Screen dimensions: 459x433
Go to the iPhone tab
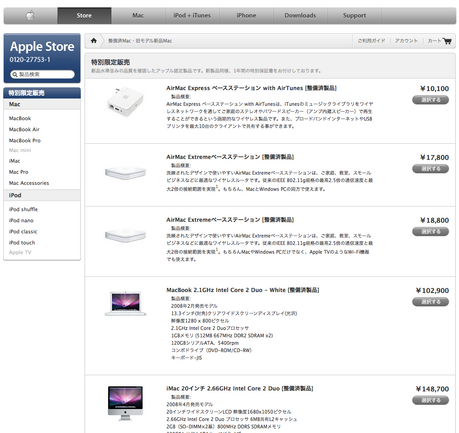(x=246, y=15)
